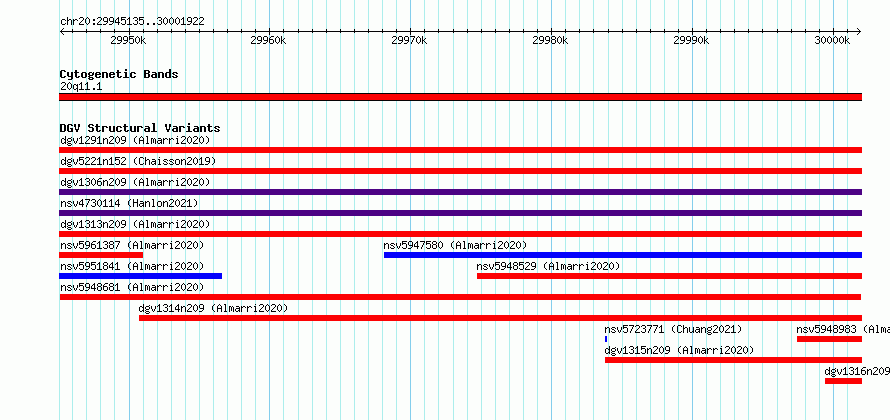Click the short red bar for nsv5961387
Viewport: 890px width, 420px height.
coord(101,255)
